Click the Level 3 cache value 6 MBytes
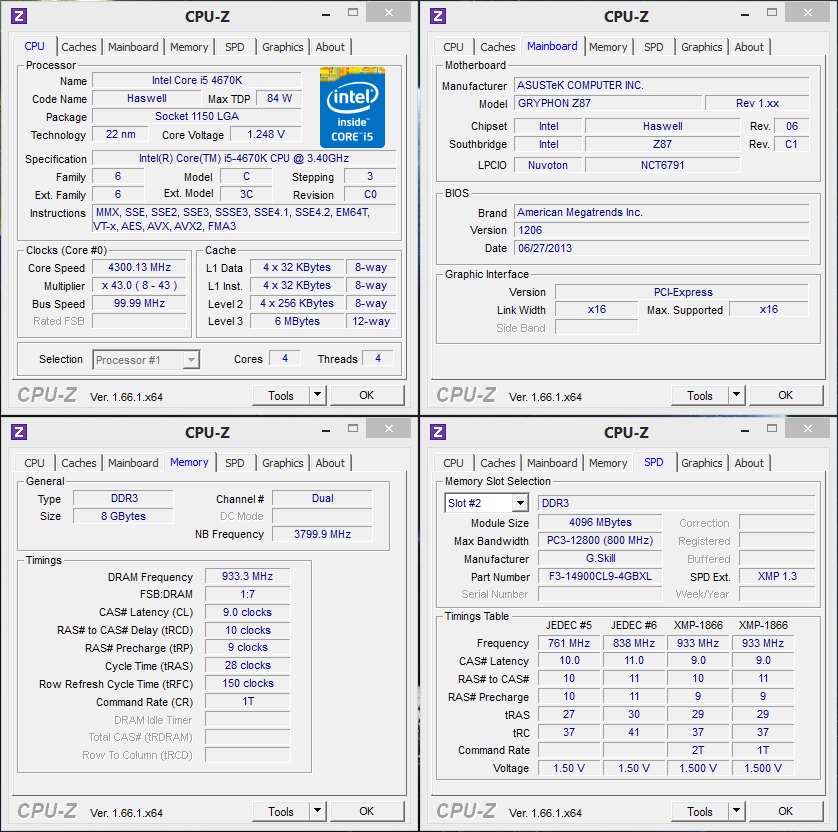 coord(297,321)
